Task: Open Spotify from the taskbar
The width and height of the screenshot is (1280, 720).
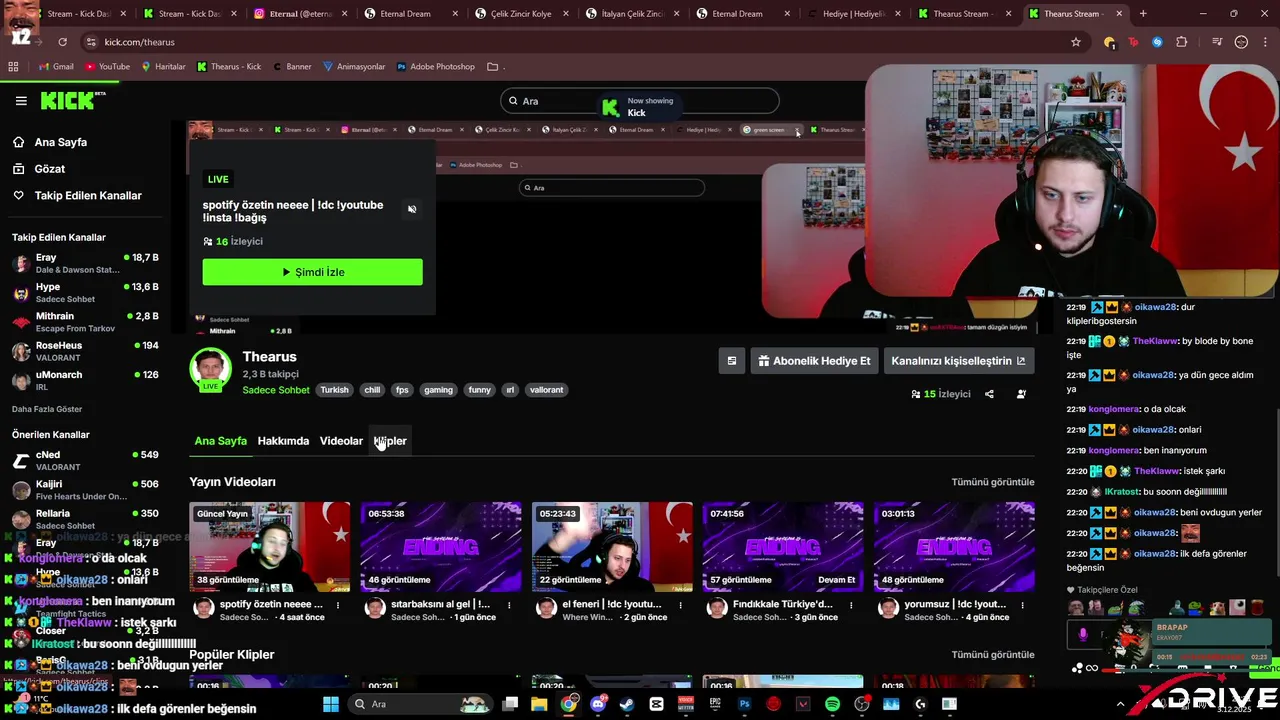Action: pyautogui.click(x=833, y=704)
